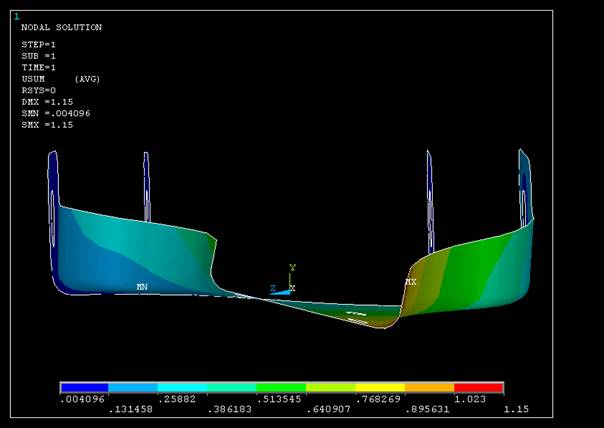Click the STEP=1 label

pos(39,45)
